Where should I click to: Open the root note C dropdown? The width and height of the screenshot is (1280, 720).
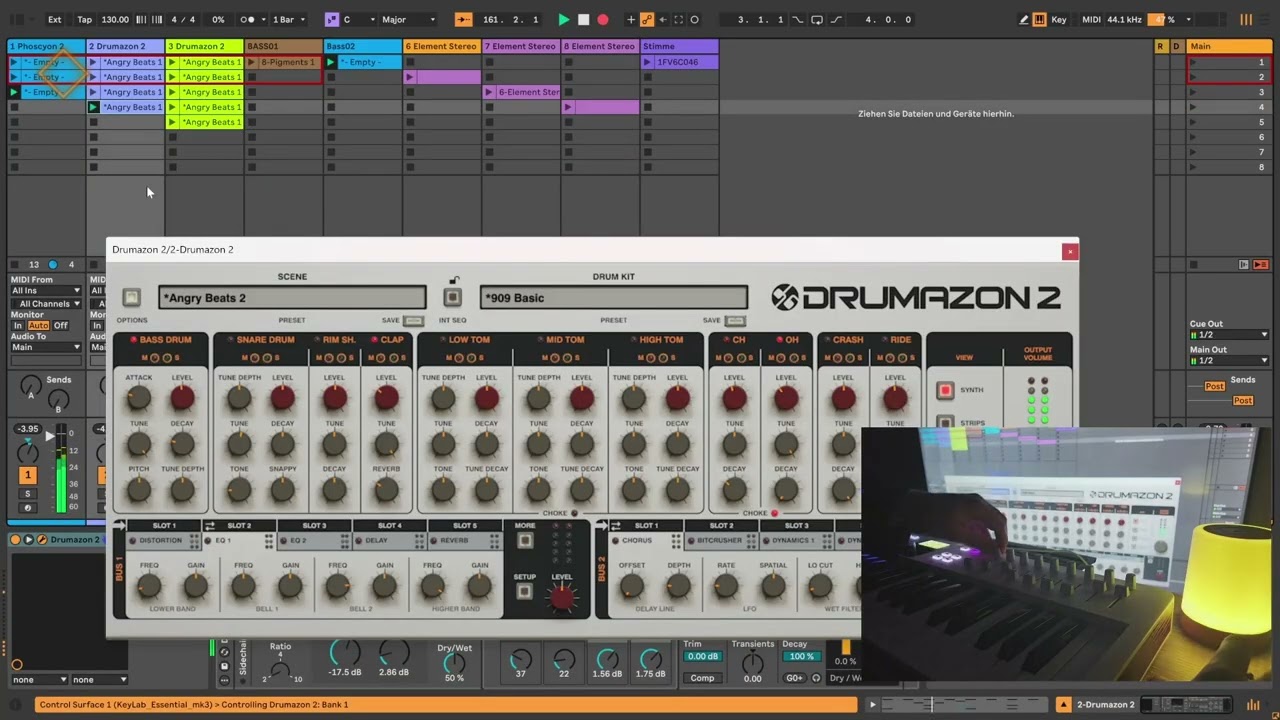pyautogui.click(x=359, y=19)
